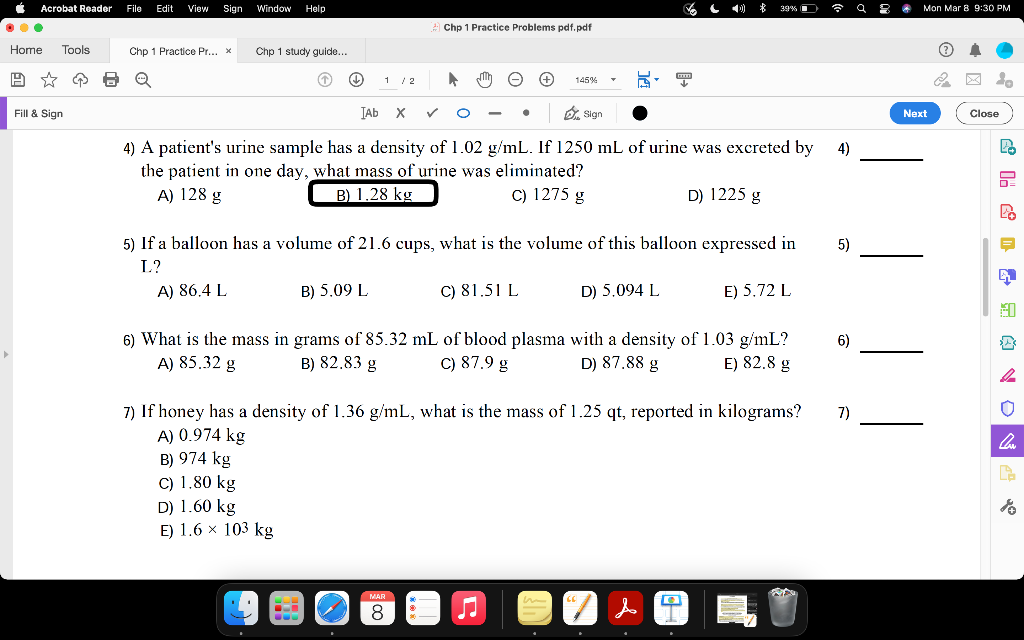Send file by email envelope icon

click(973, 80)
